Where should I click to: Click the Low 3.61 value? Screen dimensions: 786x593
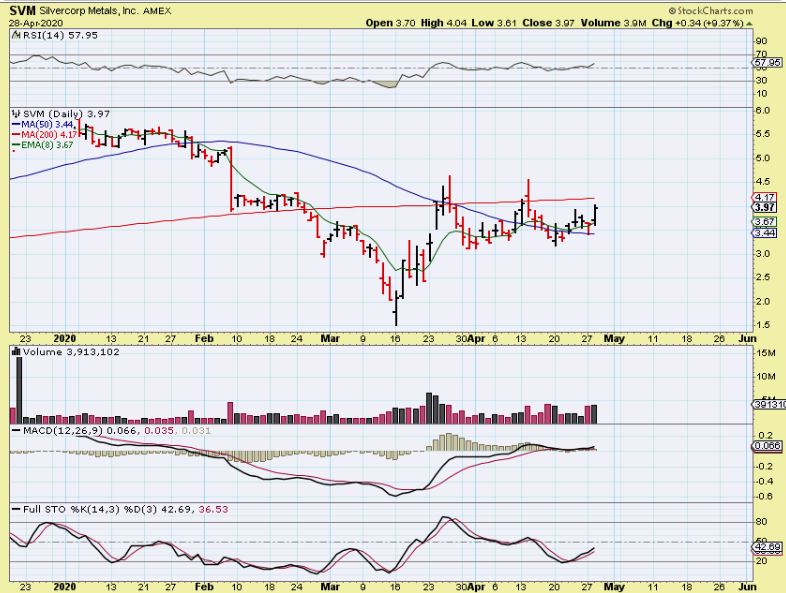(494, 23)
